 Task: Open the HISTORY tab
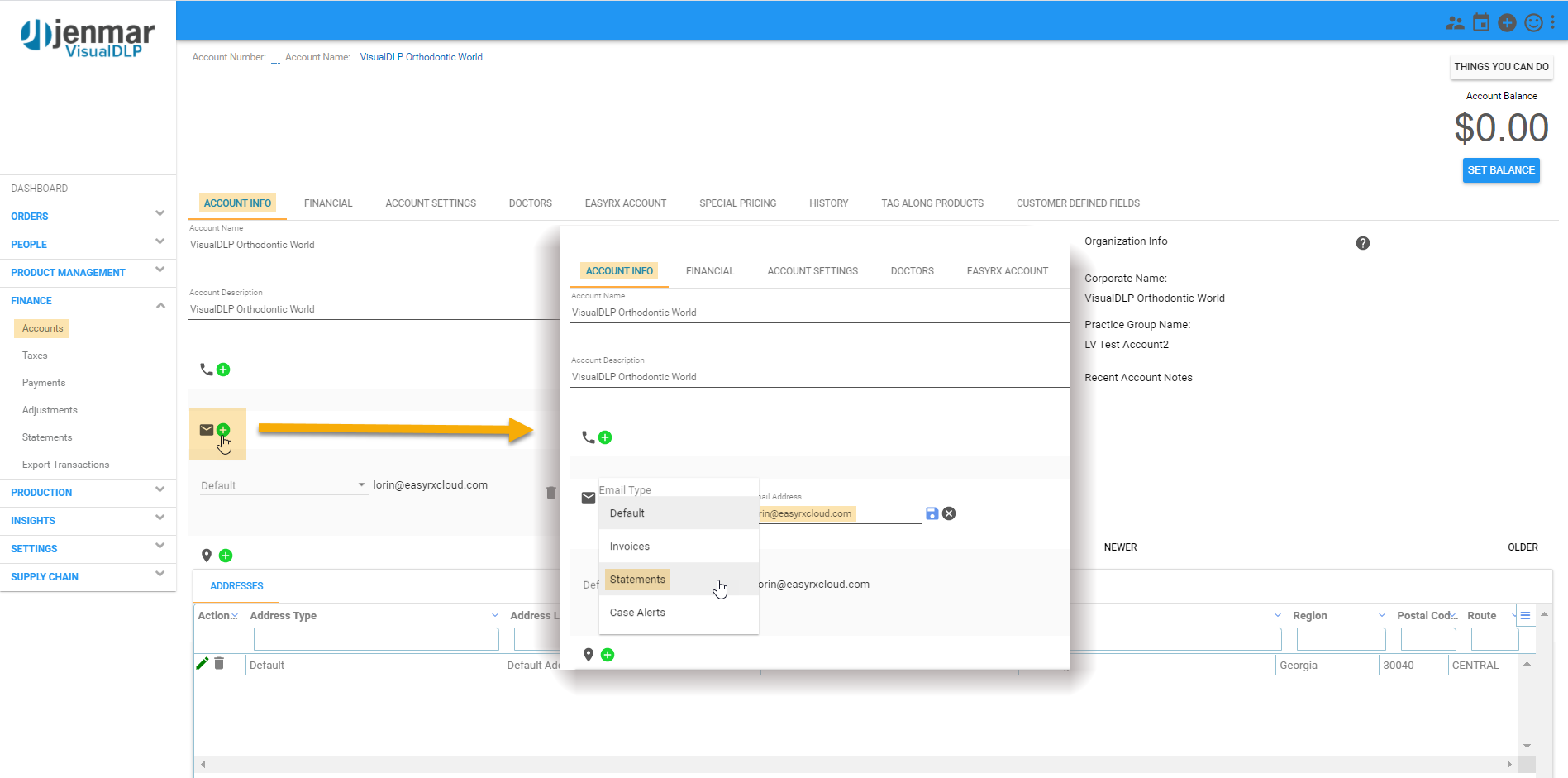tap(829, 203)
